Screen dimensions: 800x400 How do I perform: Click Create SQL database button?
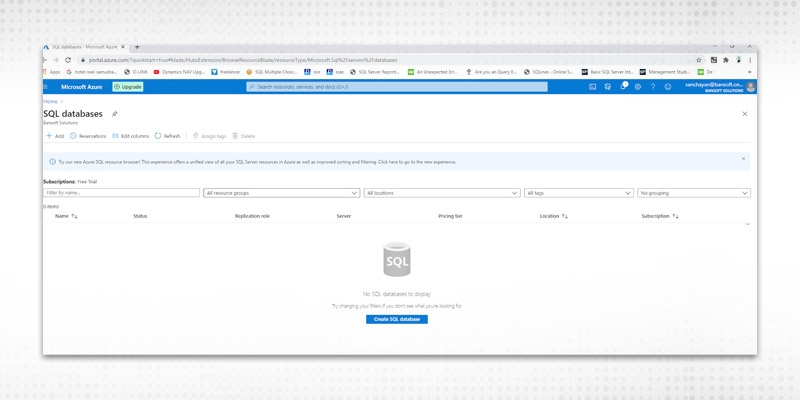[396, 319]
